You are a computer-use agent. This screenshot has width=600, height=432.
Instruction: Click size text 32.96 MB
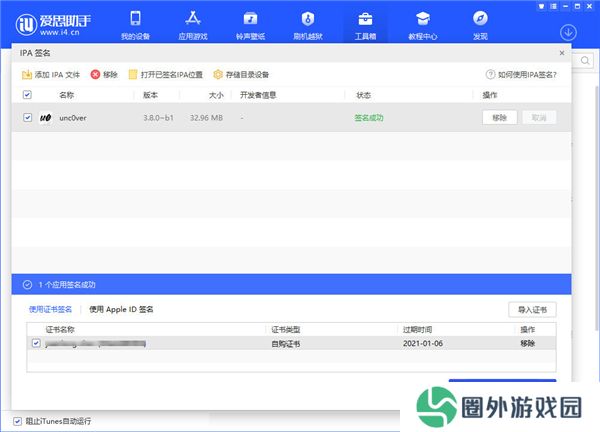pyautogui.click(x=206, y=118)
